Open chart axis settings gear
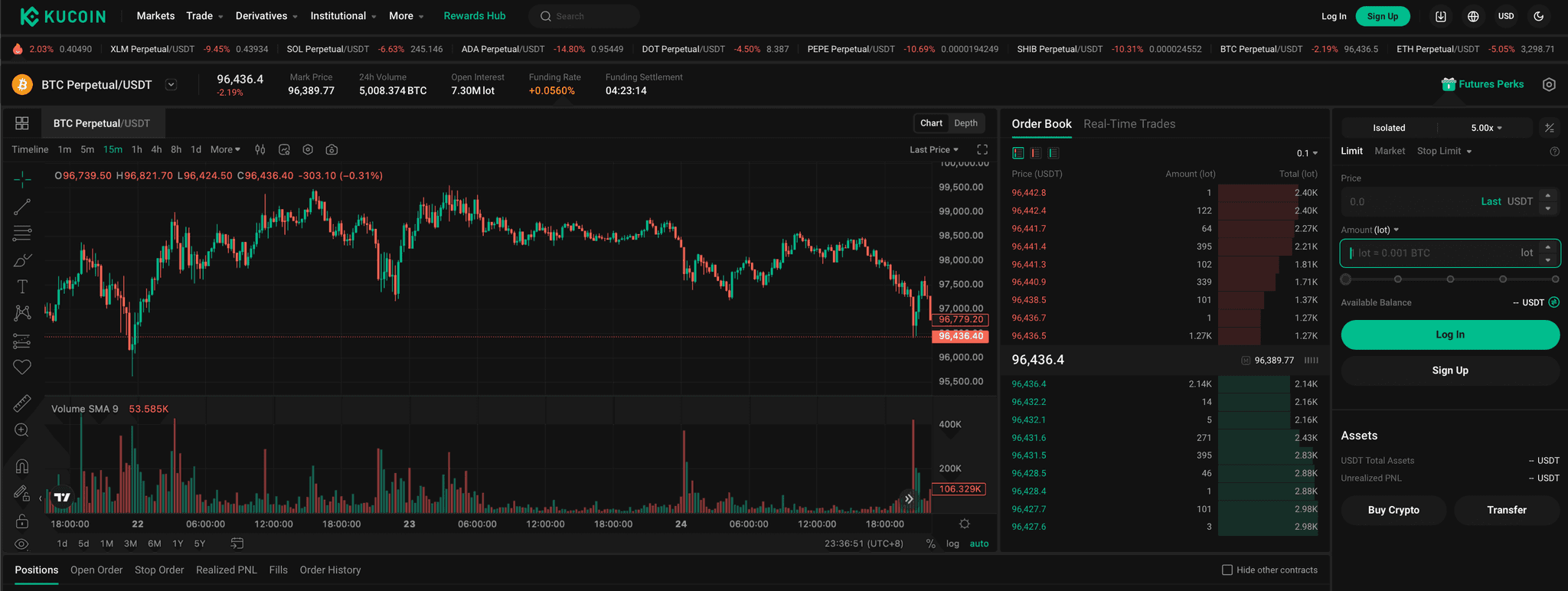This screenshot has height=591, width=1568. point(965,524)
